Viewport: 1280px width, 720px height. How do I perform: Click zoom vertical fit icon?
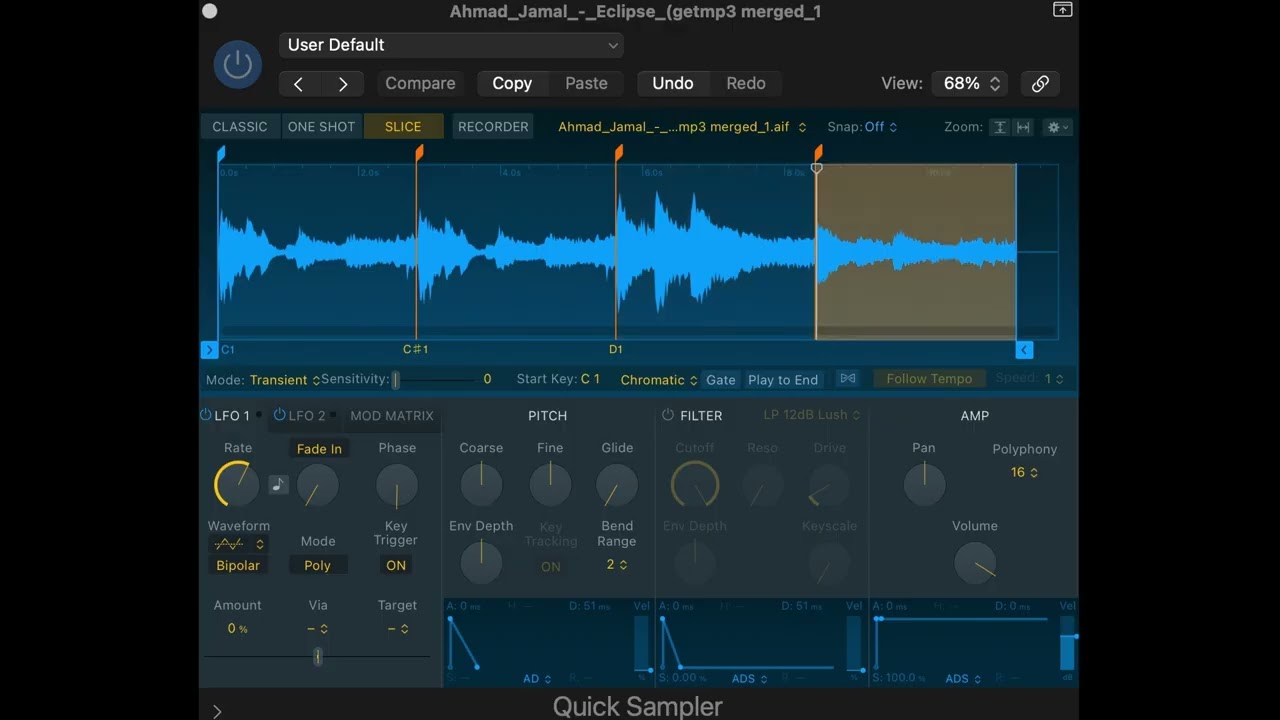999,127
